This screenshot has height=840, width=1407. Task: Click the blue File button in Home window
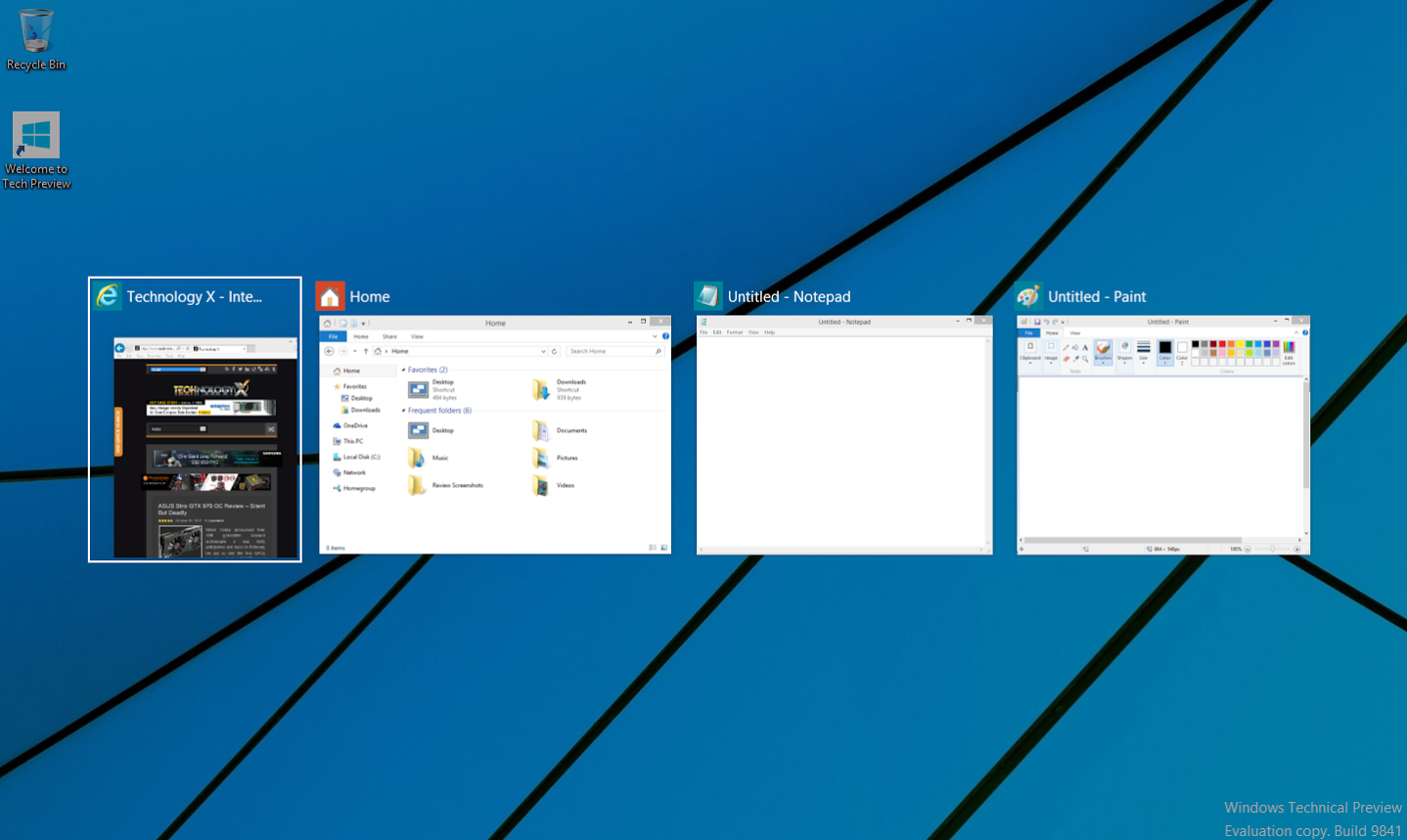[x=334, y=336]
